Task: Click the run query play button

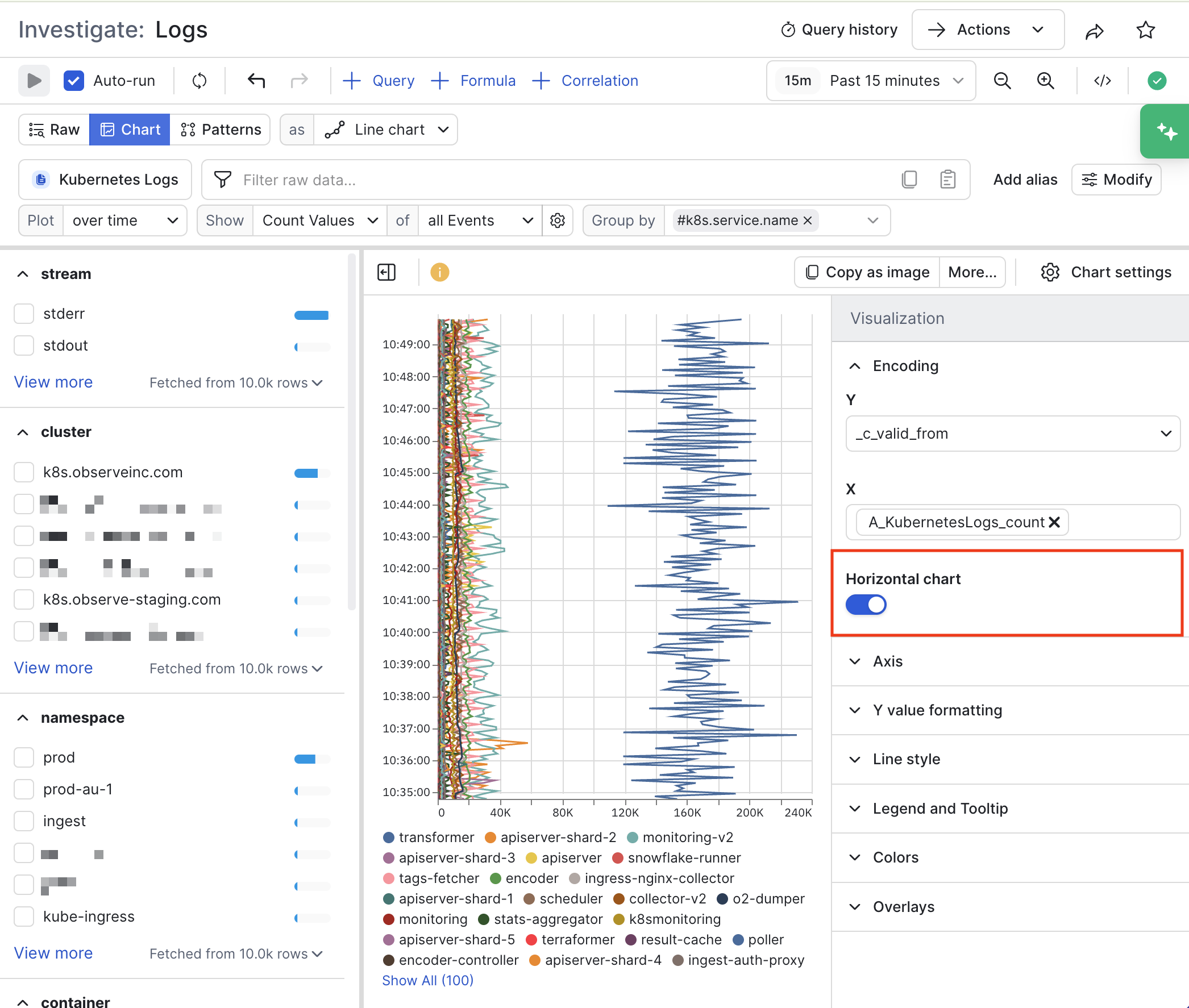Action: pyautogui.click(x=34, y=81)
